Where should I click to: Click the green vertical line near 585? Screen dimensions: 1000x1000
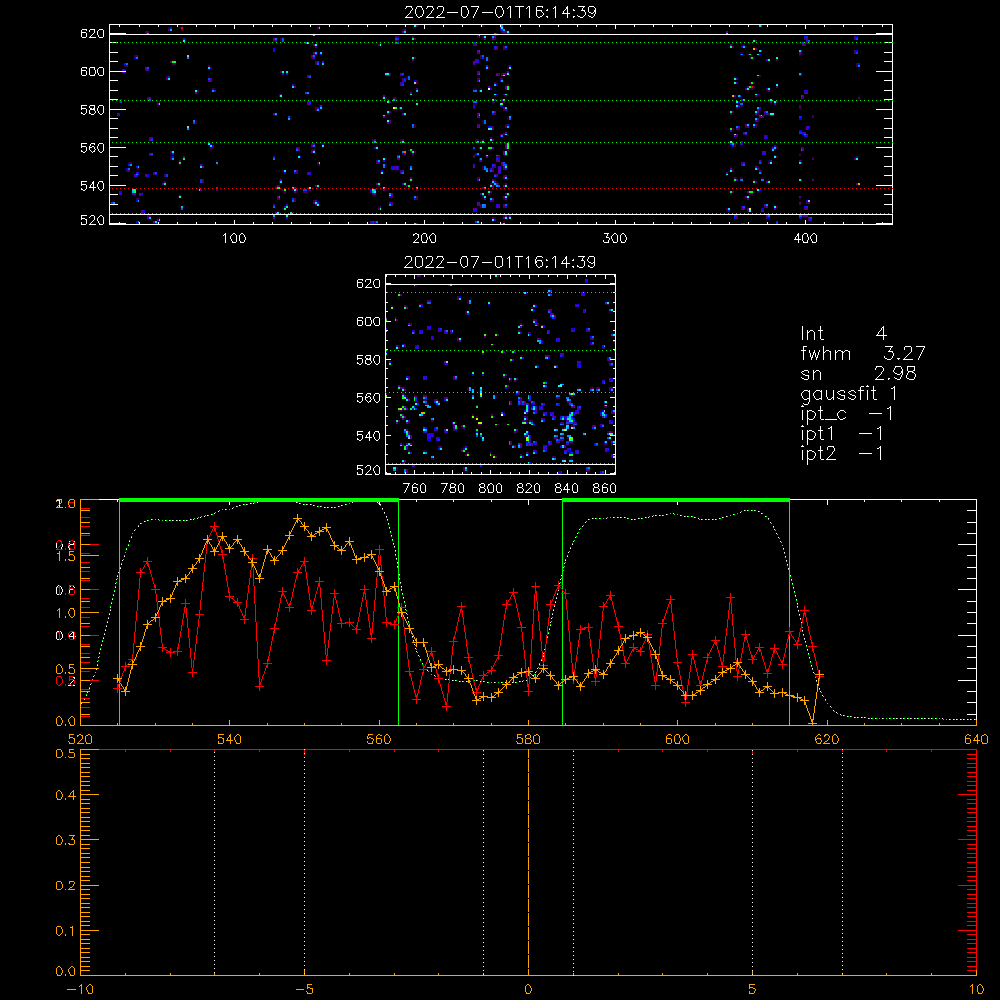pyautogui.click(x=562, y=612)
